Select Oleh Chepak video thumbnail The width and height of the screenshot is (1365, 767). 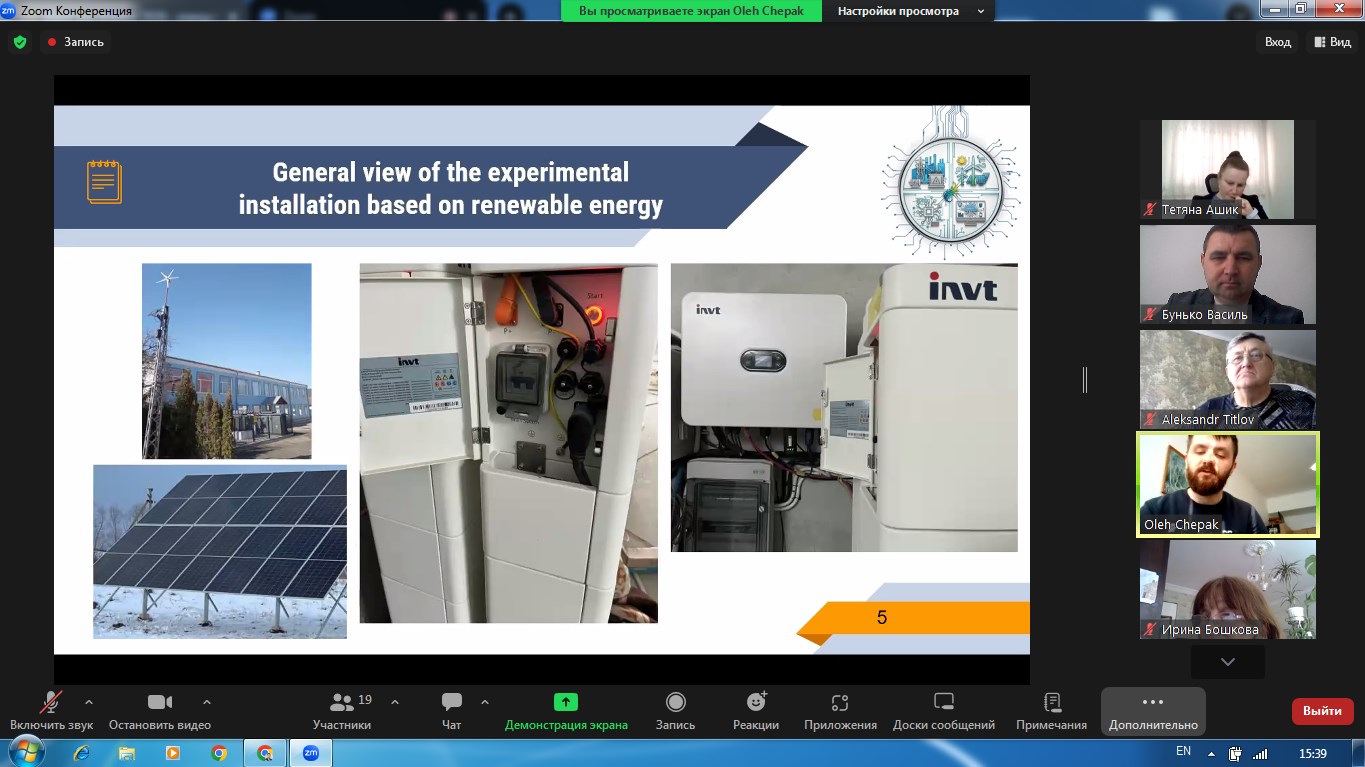tap(1228, 484)
